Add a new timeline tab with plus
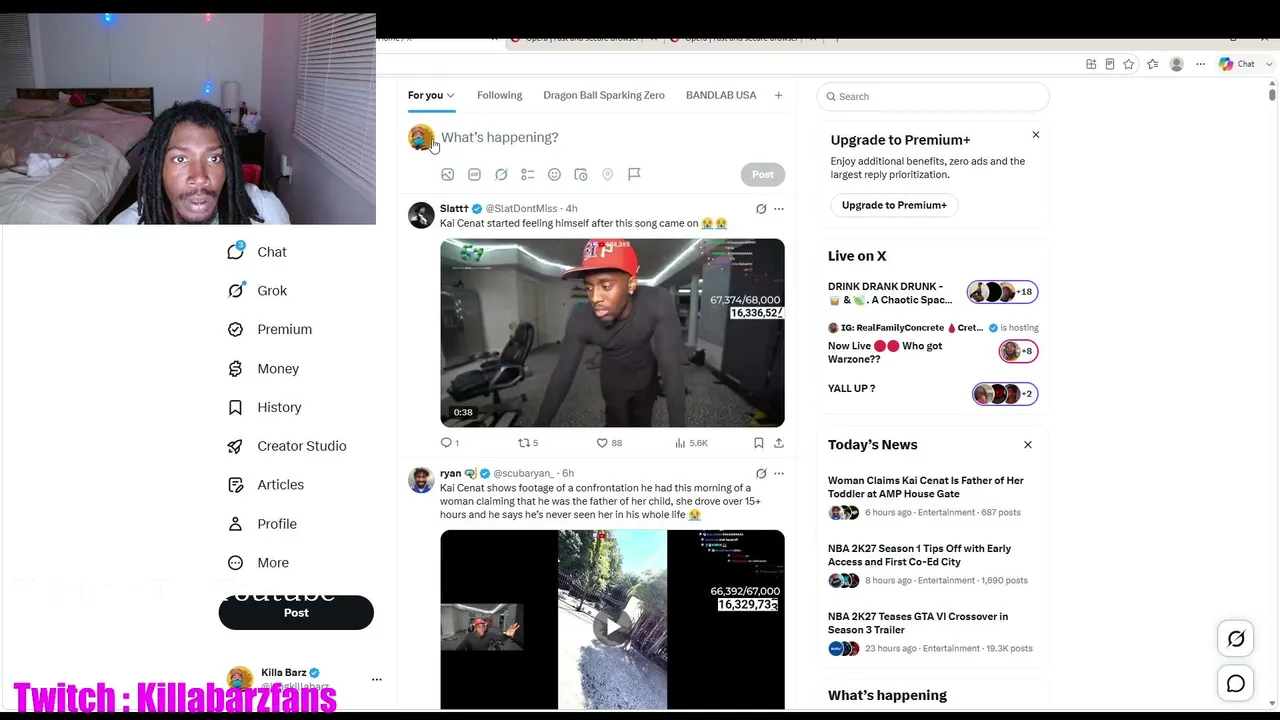The image size is (1280, 720). (x=778, y=95)
